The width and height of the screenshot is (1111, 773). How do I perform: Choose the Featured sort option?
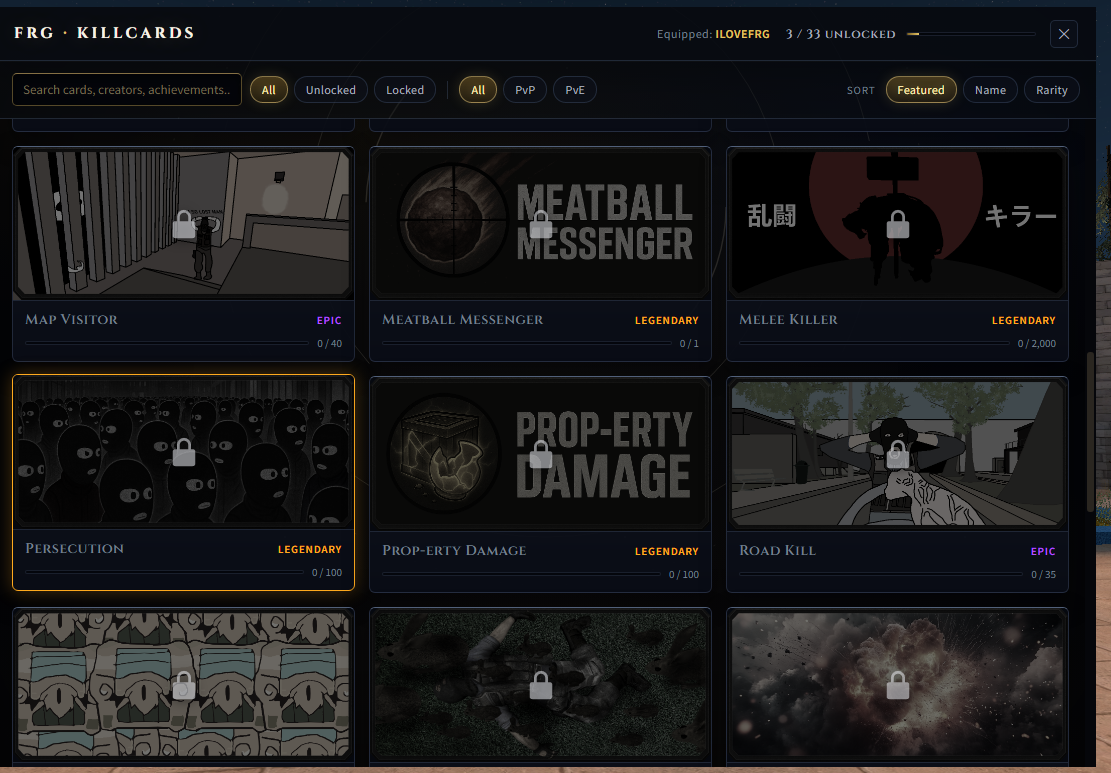click(x=920, y=90)
